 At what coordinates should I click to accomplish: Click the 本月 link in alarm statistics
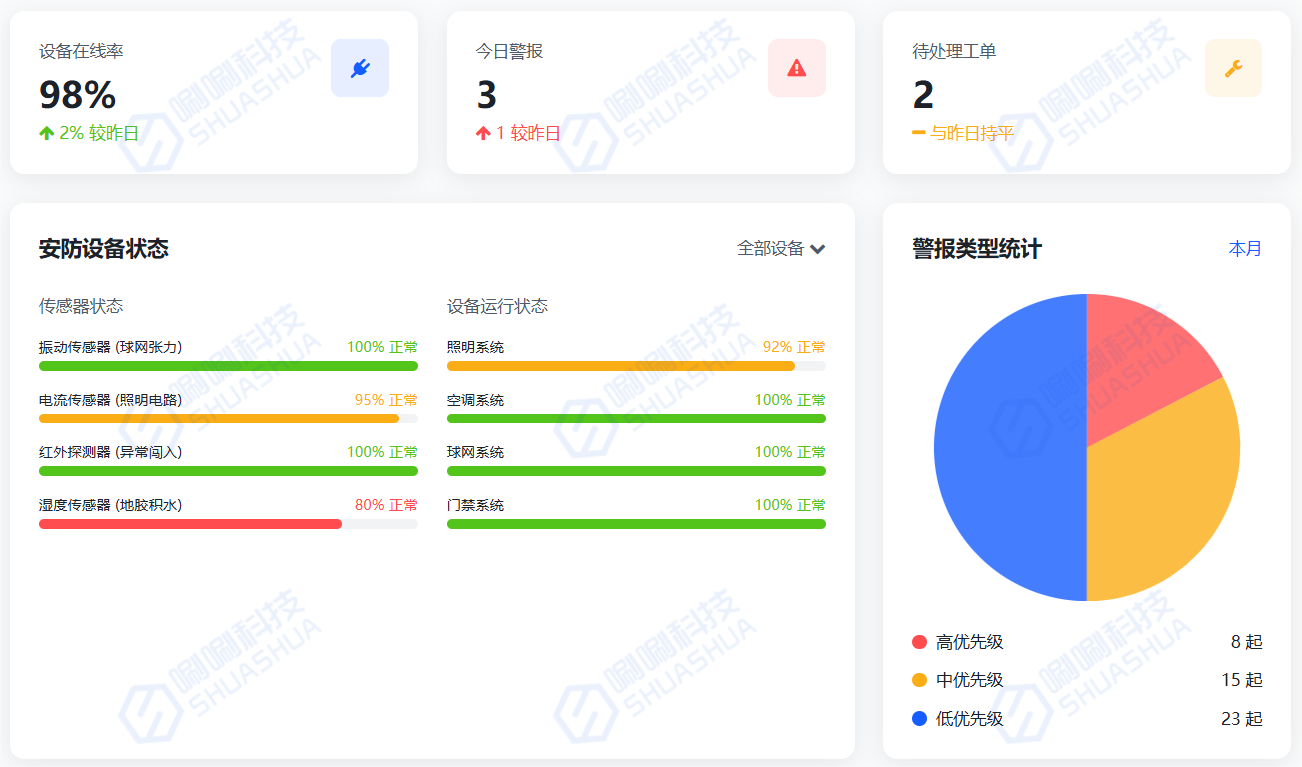[x=1245, y=249]
